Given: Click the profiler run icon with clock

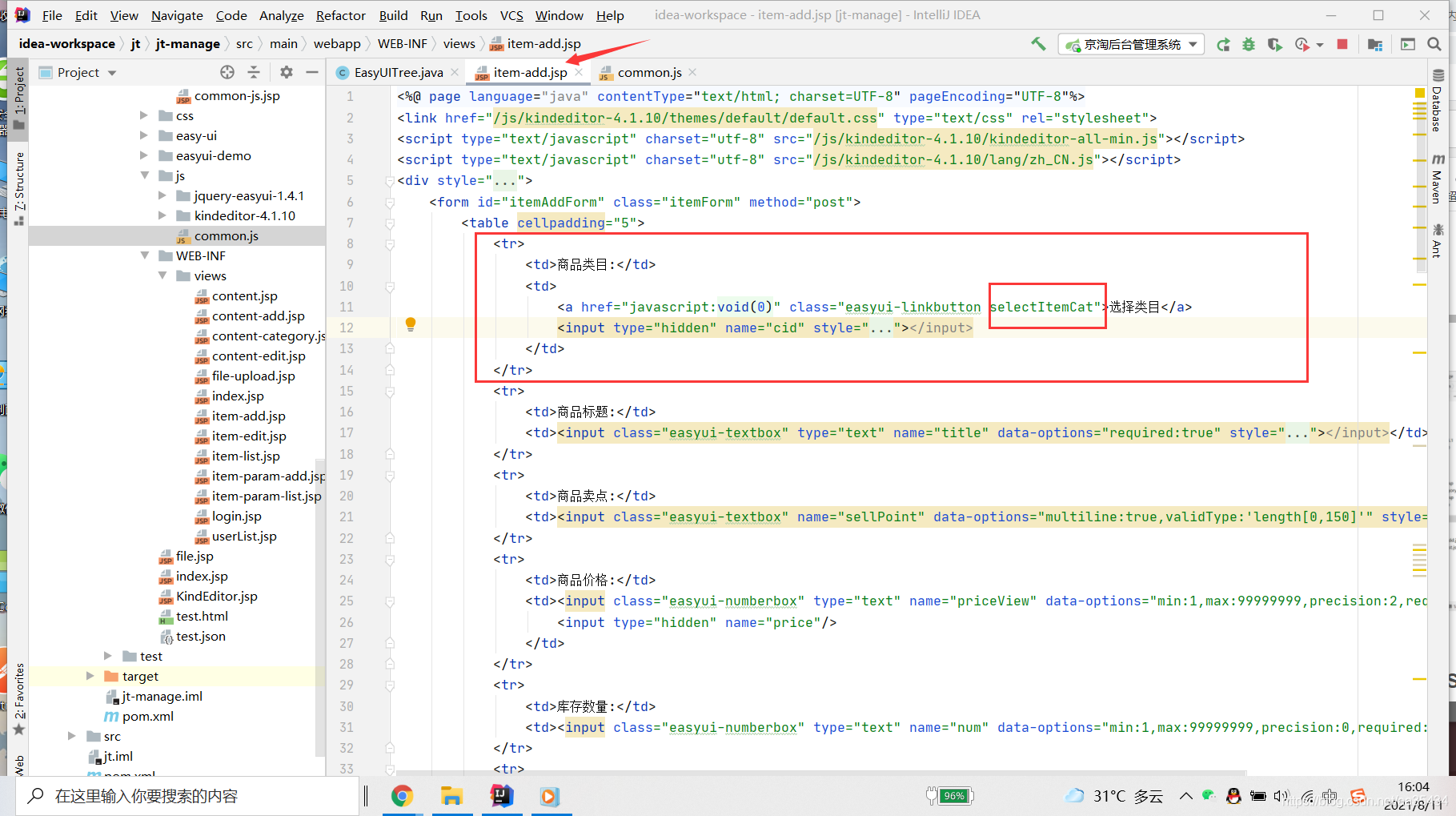Looking at the screenshot, I should pyautogui.click(x=1302, y=45).
